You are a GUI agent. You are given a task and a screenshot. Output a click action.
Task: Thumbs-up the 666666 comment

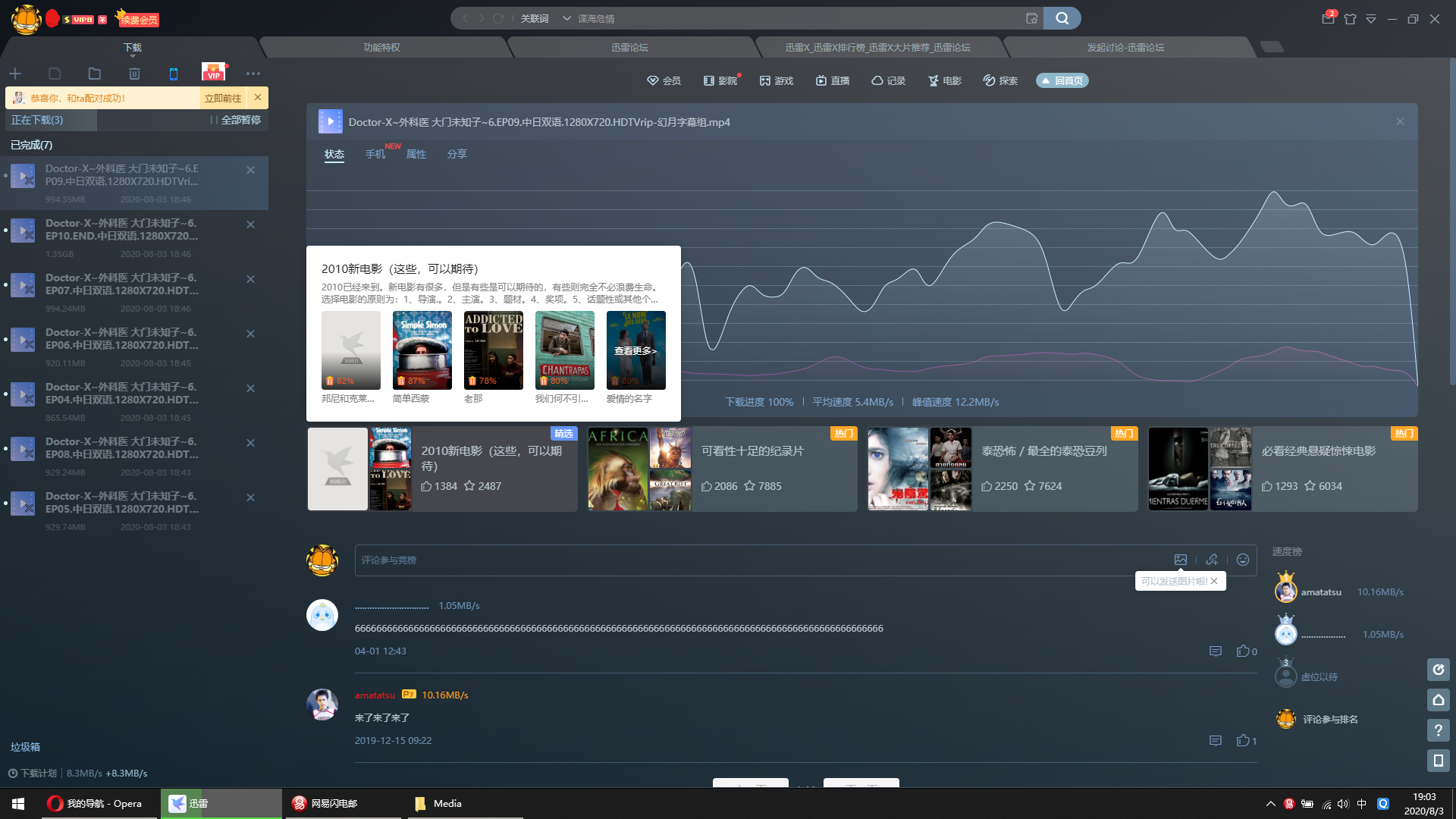(1243, 651)
